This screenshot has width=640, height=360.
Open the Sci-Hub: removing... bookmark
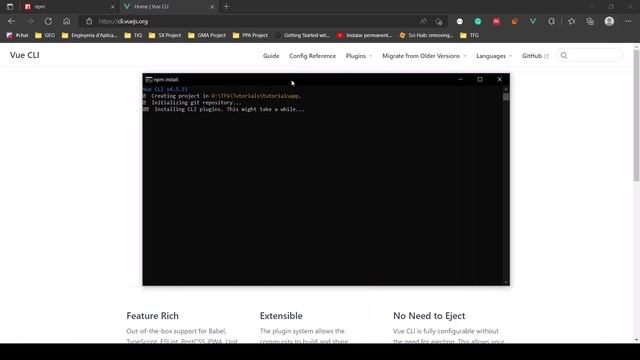(426, 36)
